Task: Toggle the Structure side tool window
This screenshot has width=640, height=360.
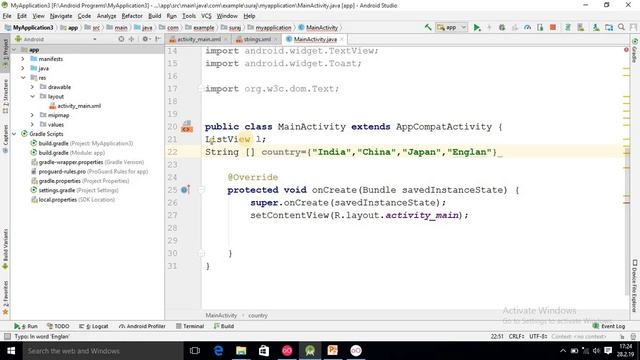Action: coord(5,96)
